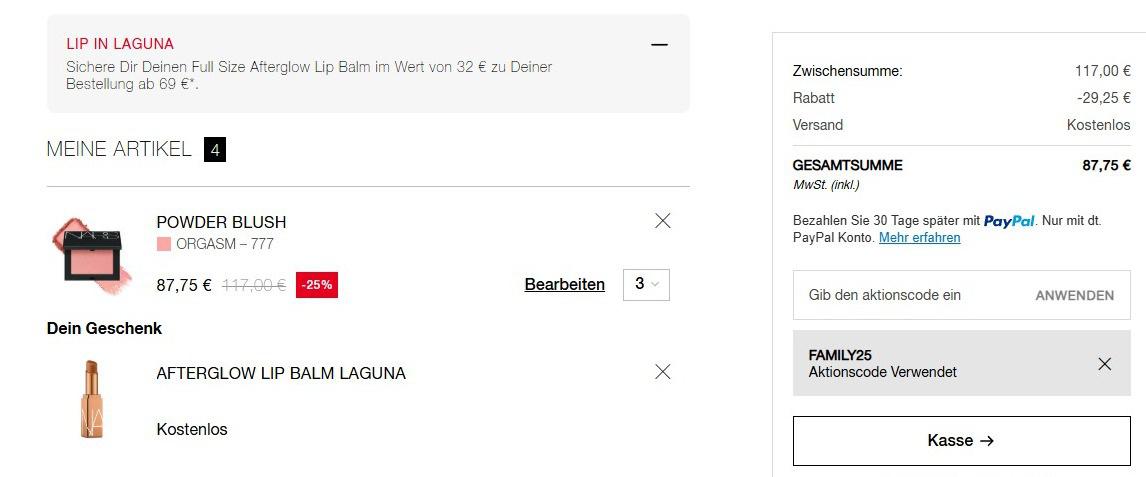Open the Mehr erfahren PayPal link
1146x477 pixels.
pos(919,237)
